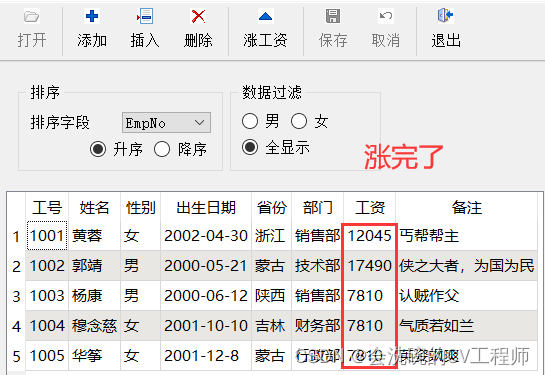The height and width of the screenshot is (375, 545).
Task: Select row header number 1
Action: (x=16, y=236)
